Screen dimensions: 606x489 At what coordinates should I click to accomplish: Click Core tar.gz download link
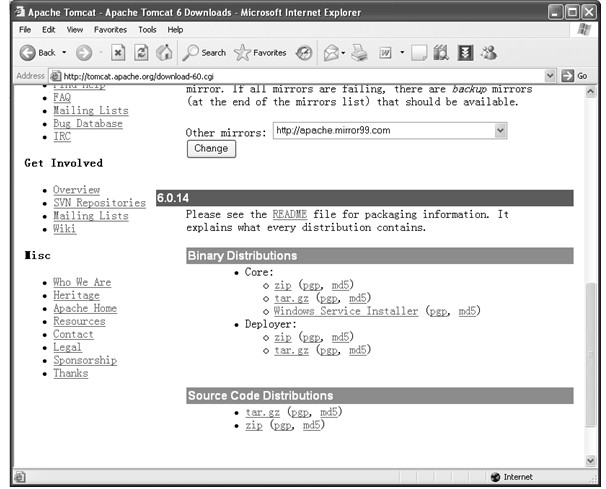(291, 298)
